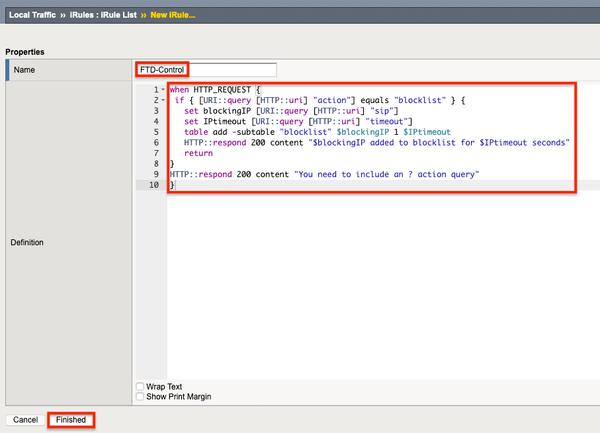Viewport: 600px width, 433px height.
Task: Collapse the code fold arrow on line 1
Action: point(161,90)
